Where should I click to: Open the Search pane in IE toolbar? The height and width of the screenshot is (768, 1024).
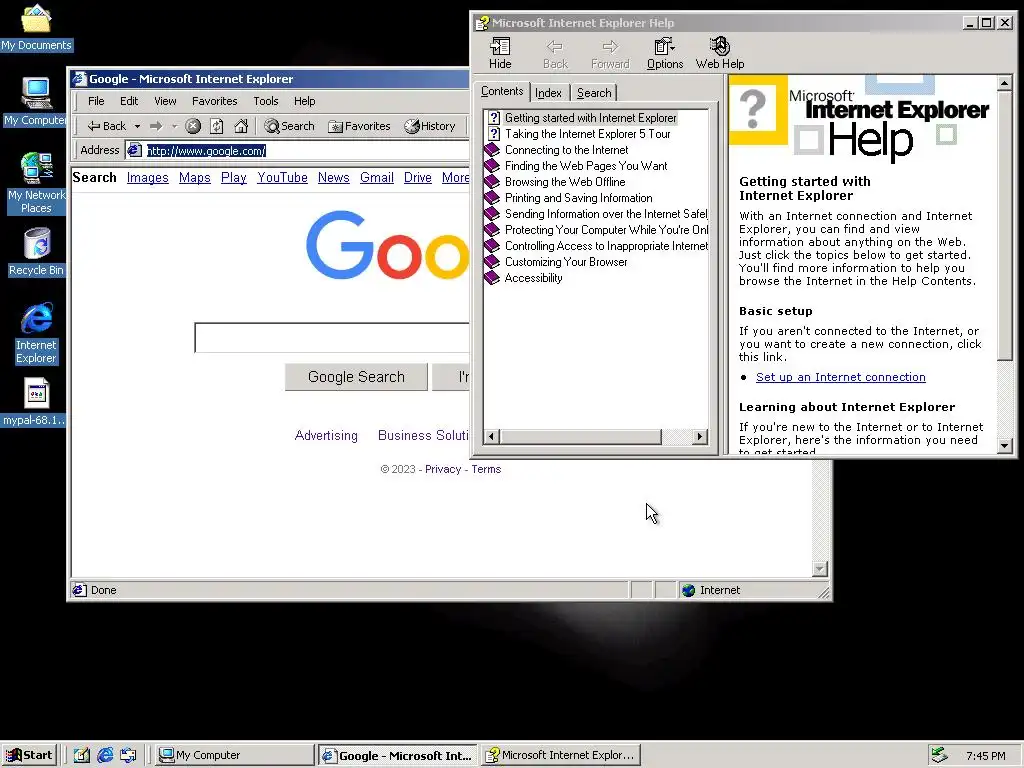click(x=289, y=126)
